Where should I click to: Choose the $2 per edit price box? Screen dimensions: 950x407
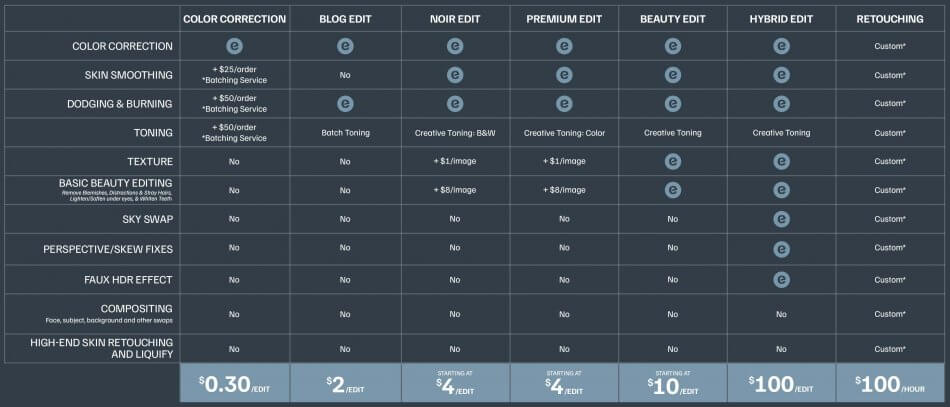click(345, 384)
